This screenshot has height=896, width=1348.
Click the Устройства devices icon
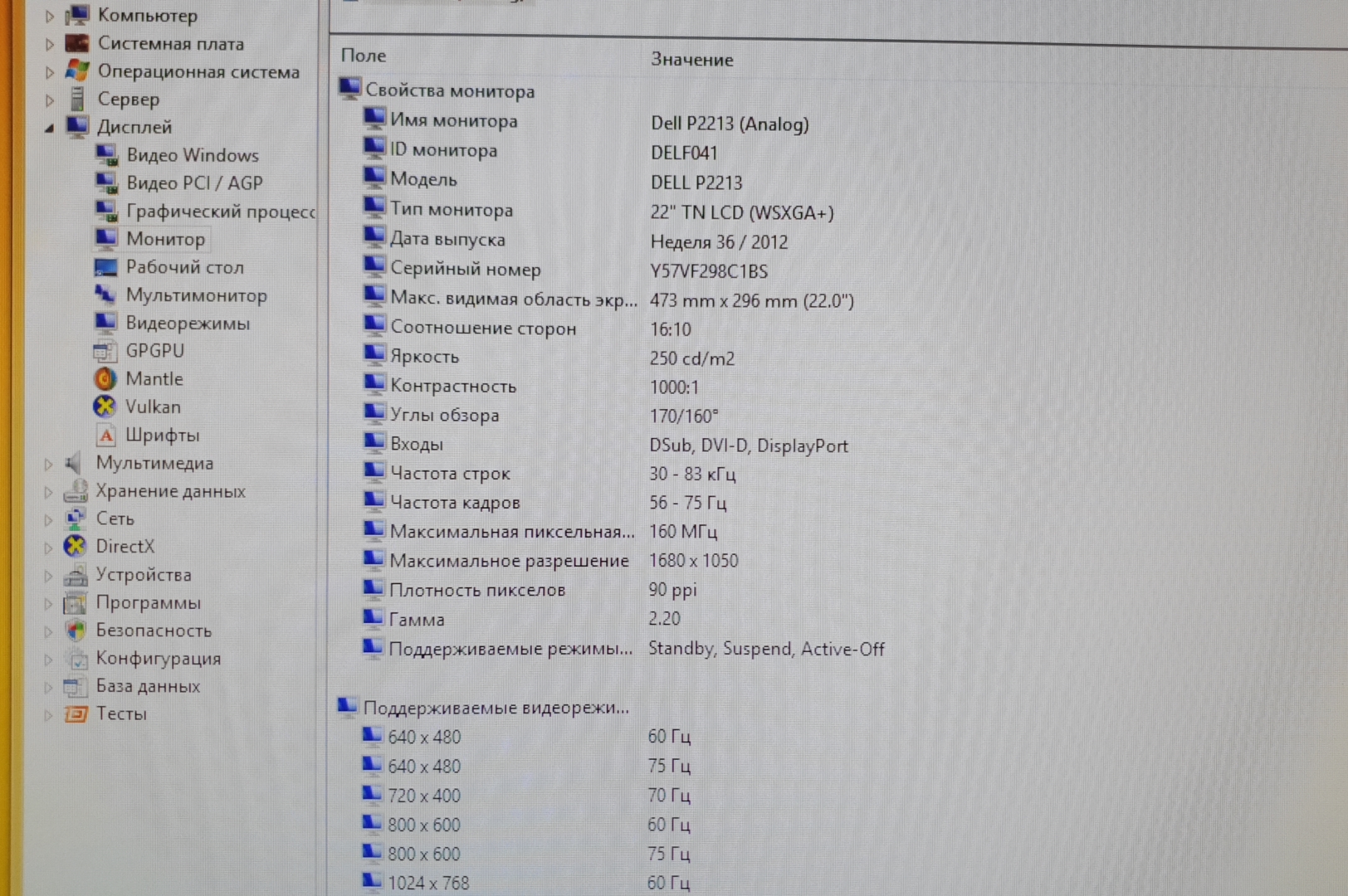(x=75, y=574)
